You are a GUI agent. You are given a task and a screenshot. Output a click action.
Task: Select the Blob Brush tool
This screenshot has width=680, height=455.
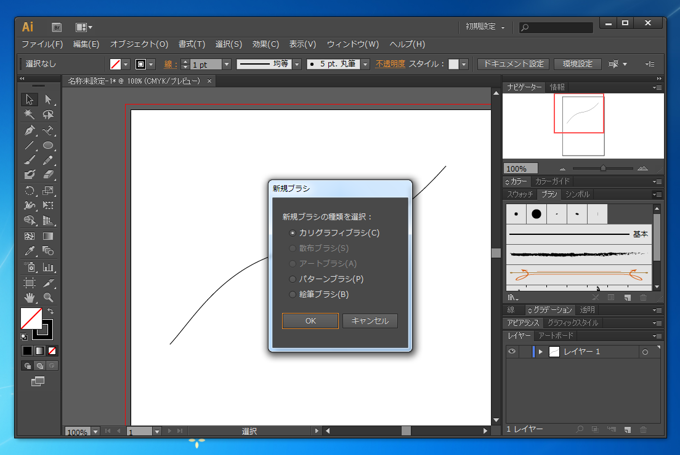(29, 175)
